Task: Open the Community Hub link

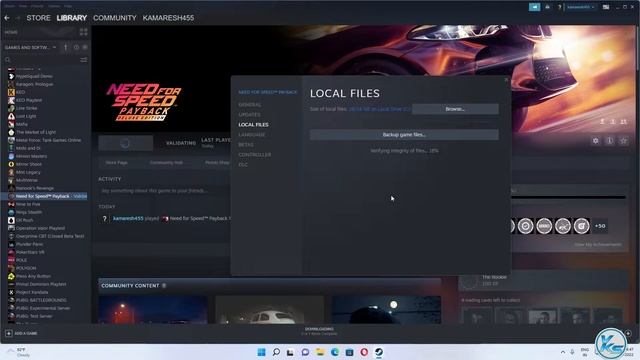Action: pos(166,162)
